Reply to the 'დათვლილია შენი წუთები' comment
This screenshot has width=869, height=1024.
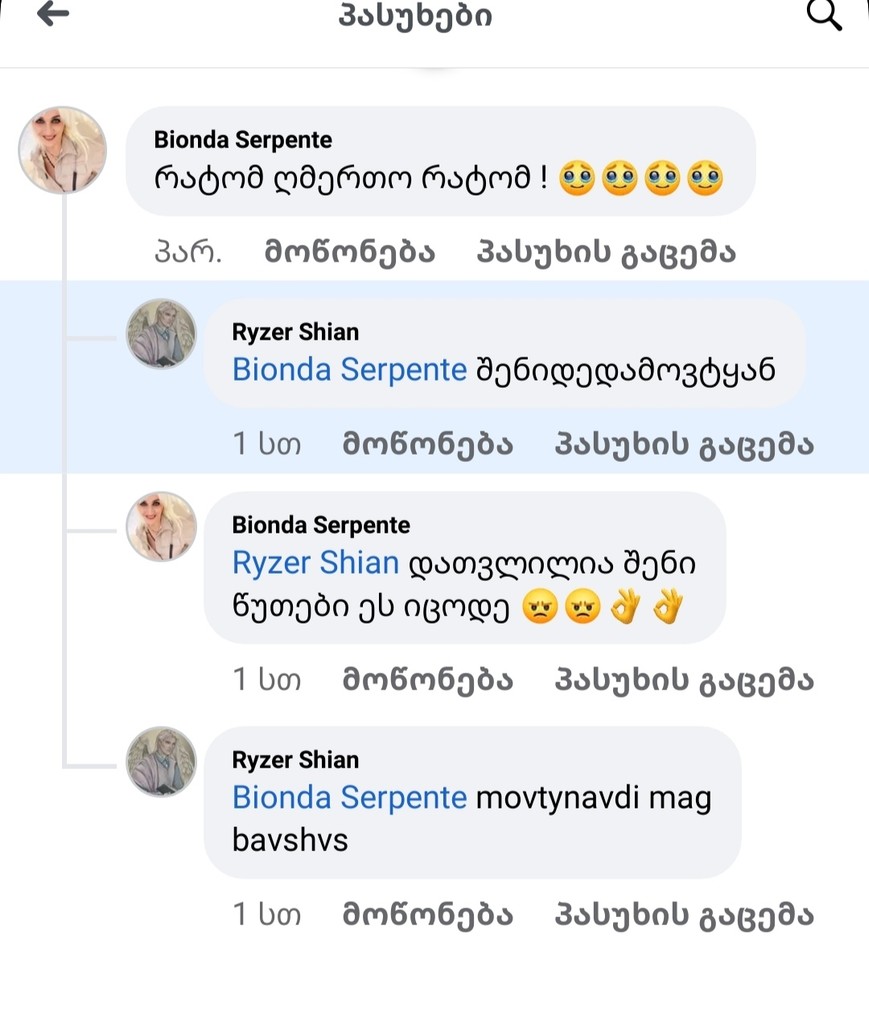pos(684,681)
